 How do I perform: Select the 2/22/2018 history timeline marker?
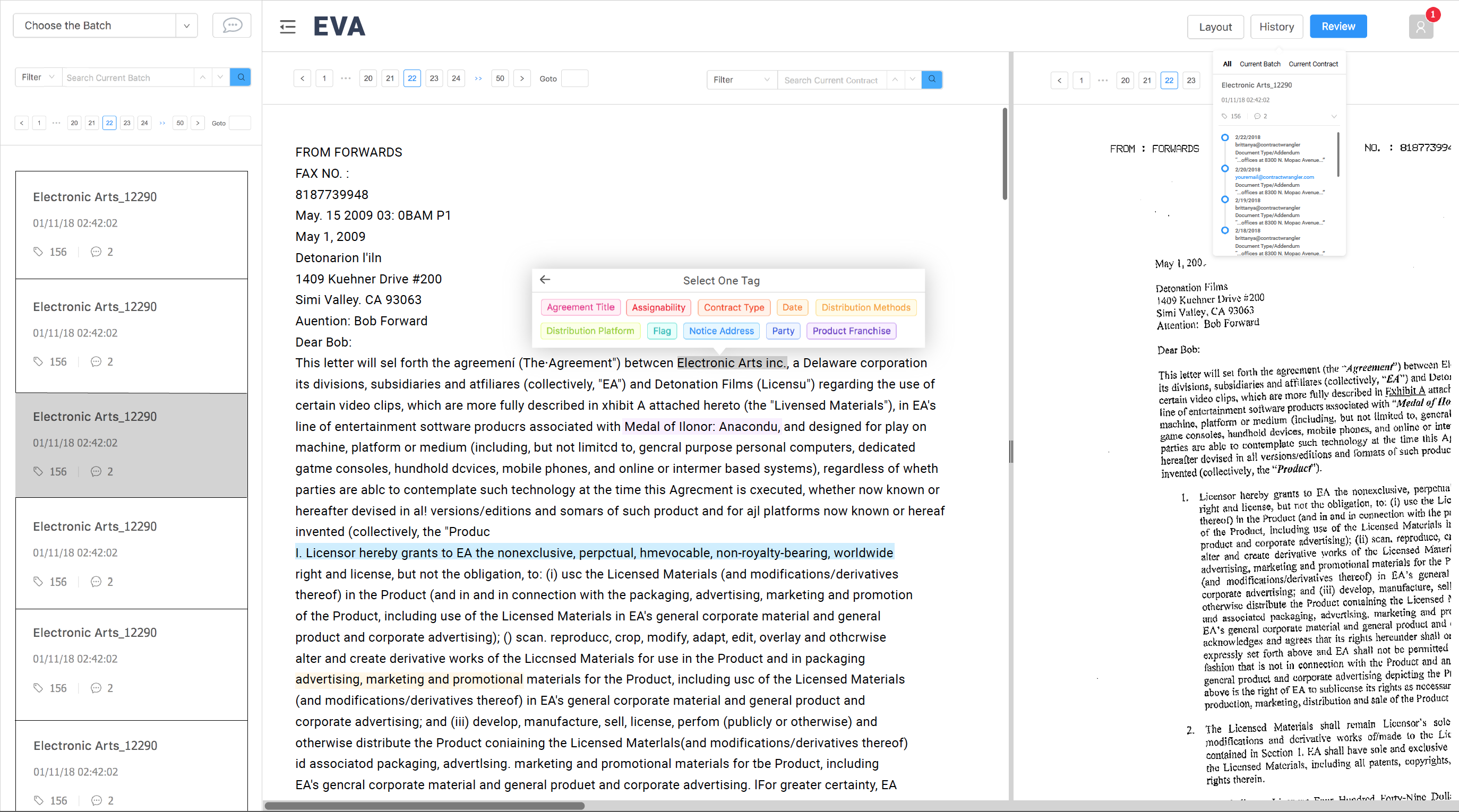click(x=1224, y=137)
